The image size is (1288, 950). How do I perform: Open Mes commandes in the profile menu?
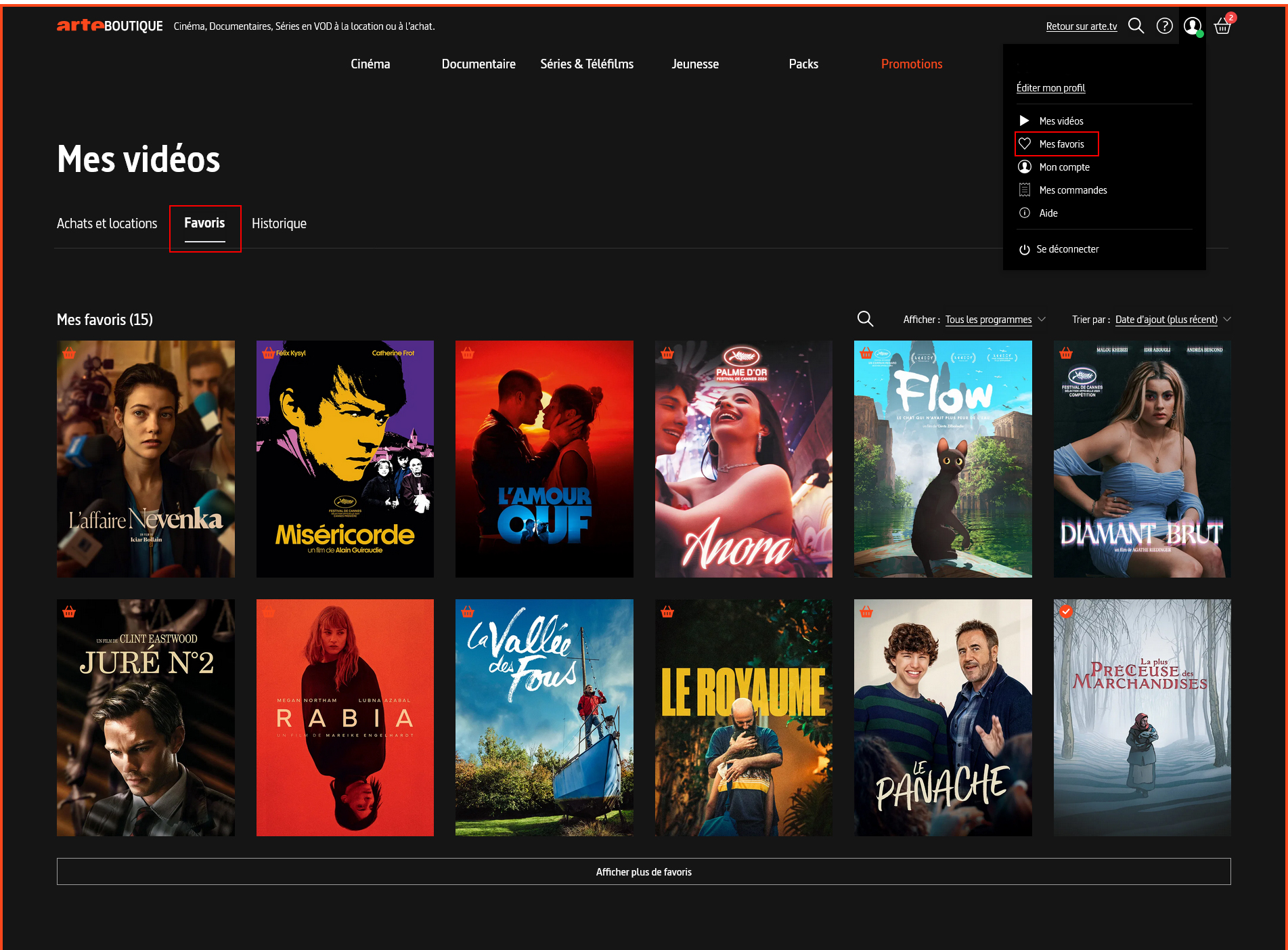click(1073, 190)
